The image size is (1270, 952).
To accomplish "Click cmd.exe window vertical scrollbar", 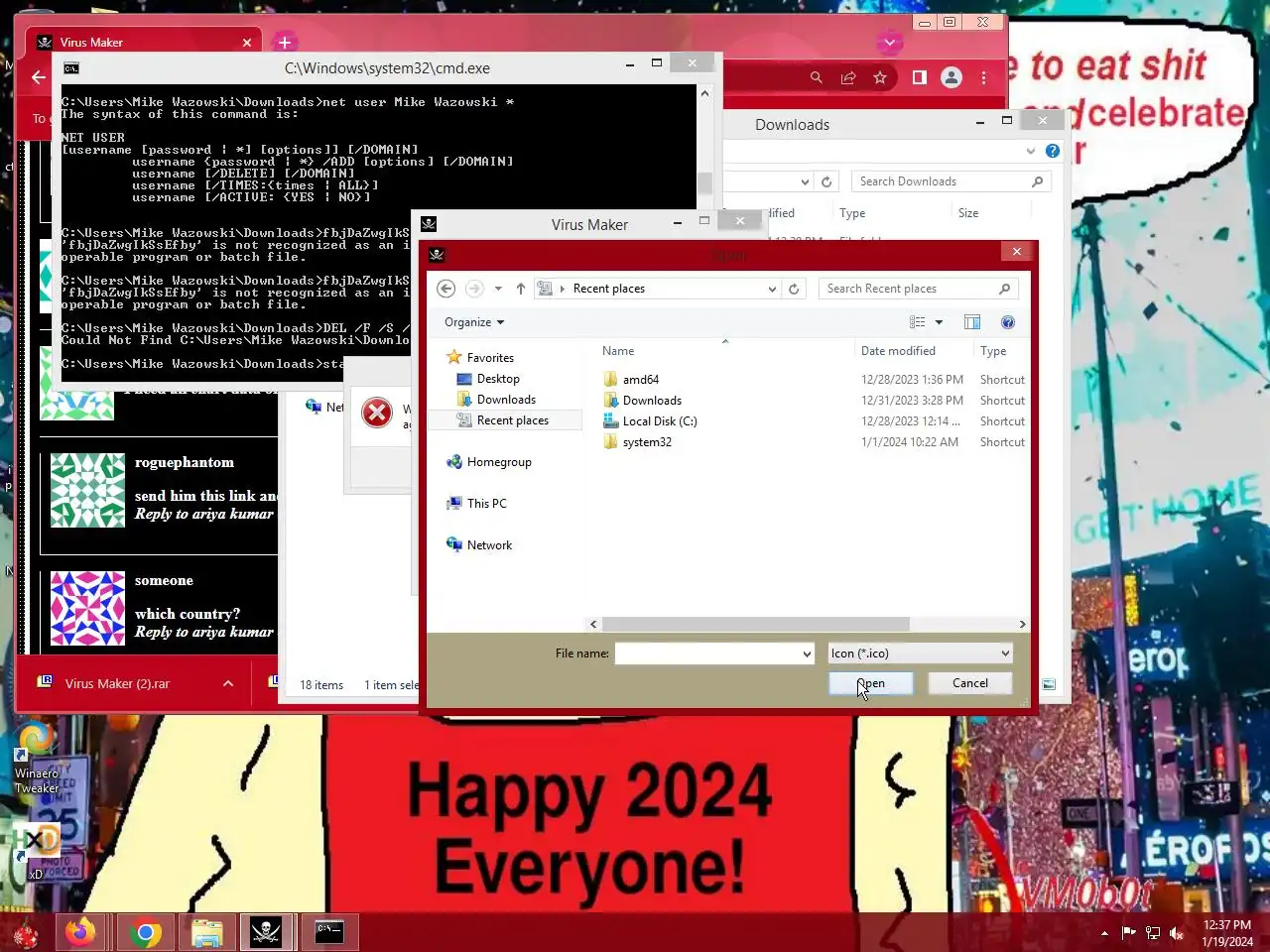I will 704,184.
